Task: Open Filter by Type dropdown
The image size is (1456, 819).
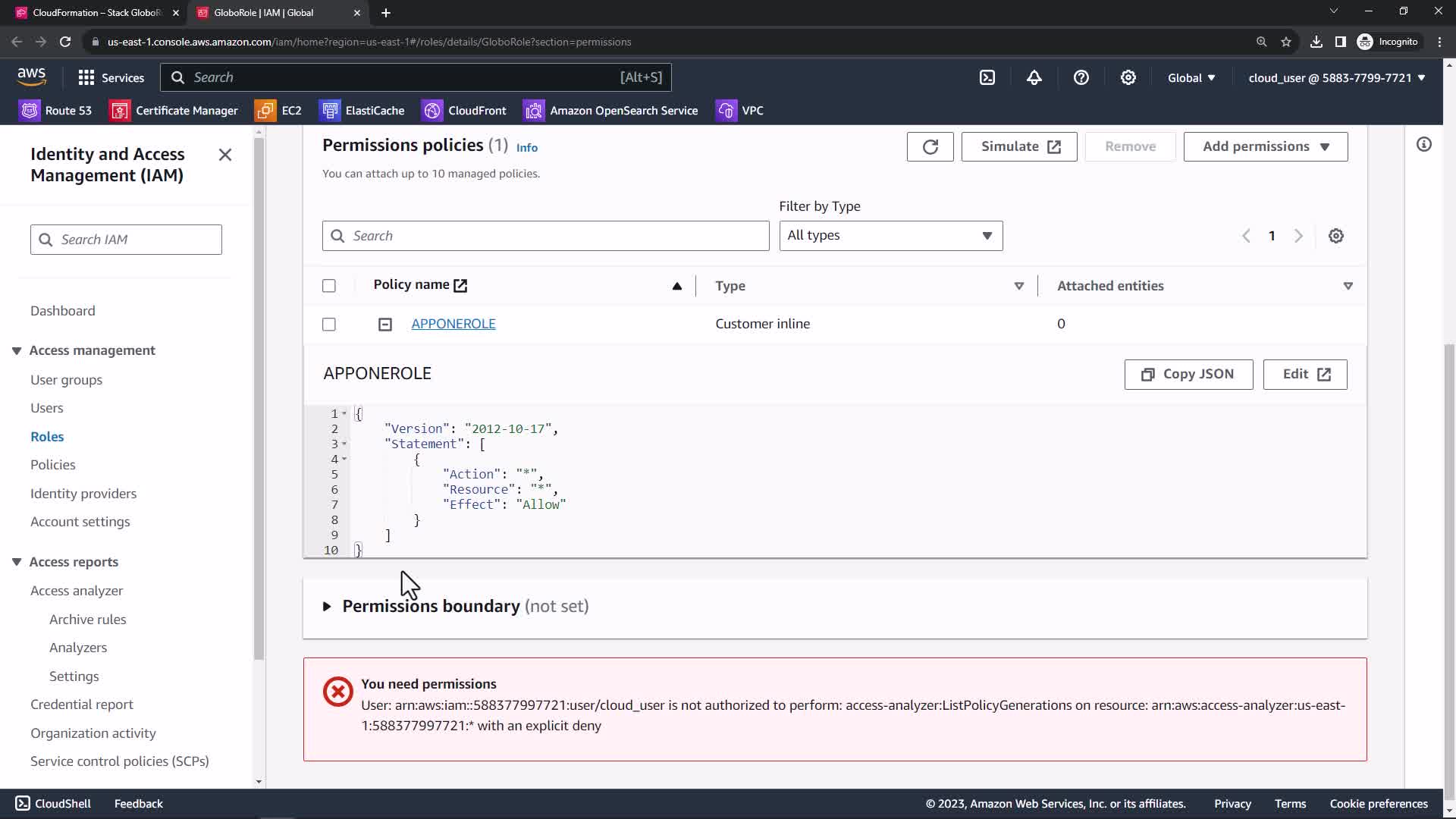Action: (x=890, y=236)
